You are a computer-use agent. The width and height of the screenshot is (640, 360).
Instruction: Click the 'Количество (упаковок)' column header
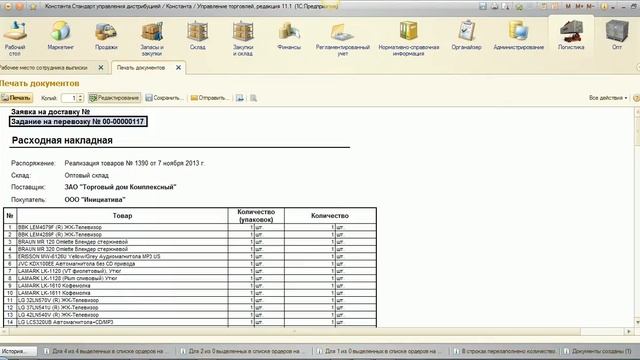pos(256,216)
